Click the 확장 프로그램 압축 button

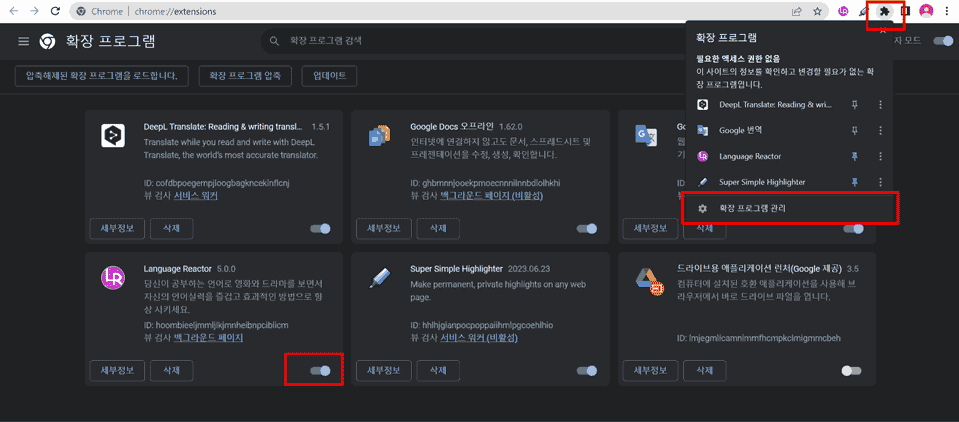[x=245, y=76]
